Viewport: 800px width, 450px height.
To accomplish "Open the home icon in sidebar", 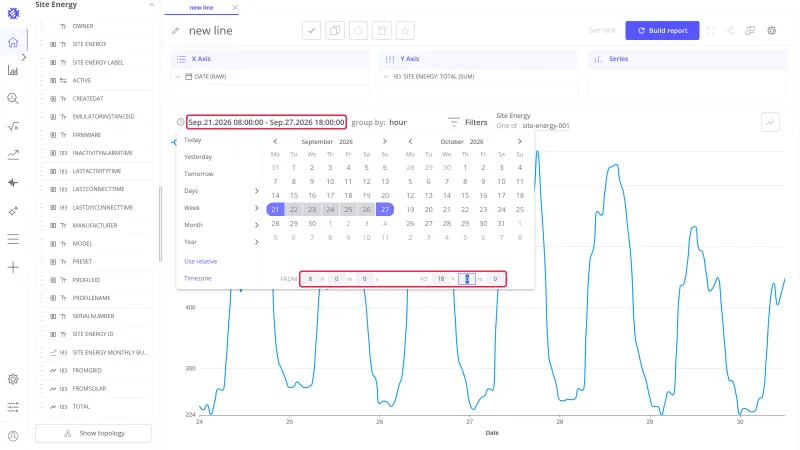I will pos(13,42).
